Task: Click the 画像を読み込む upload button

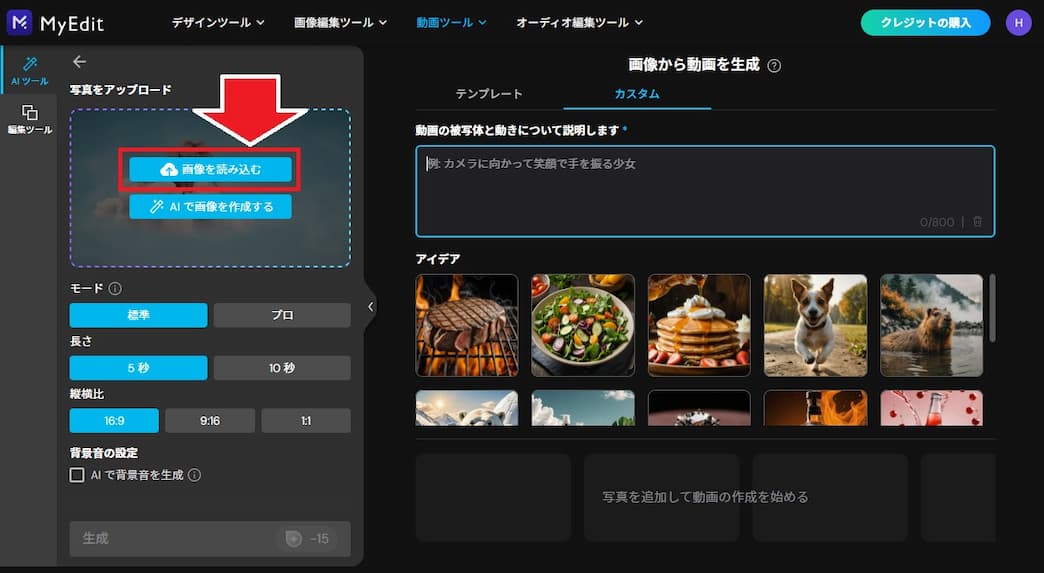Action: (x=210, y=170)
